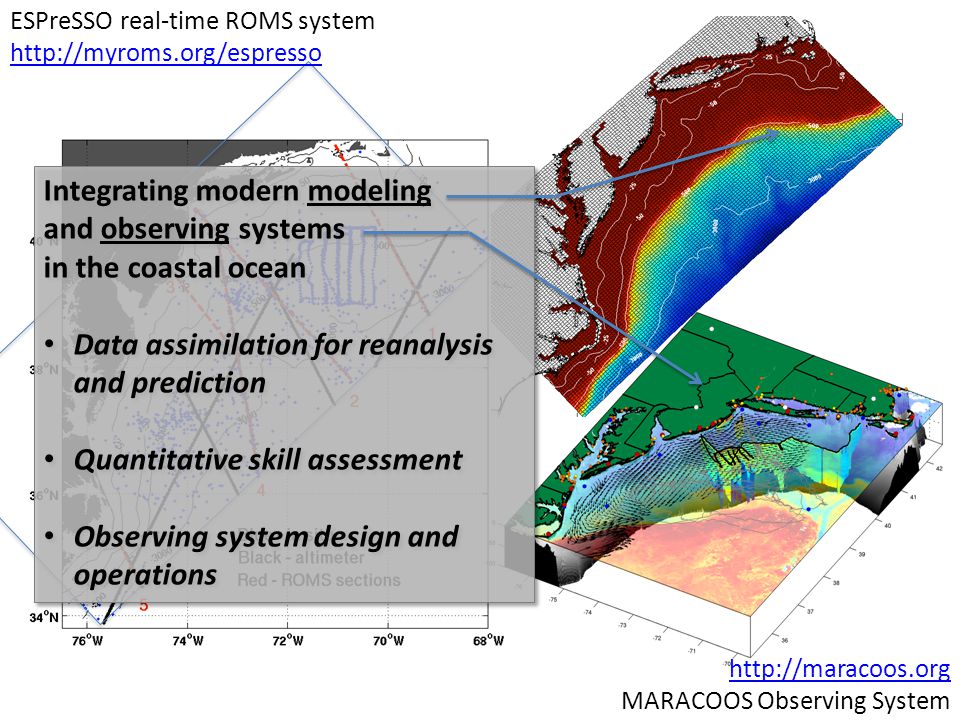The image size is (960, 720).
Task: Click the "Observing system design and" bullet
Action: click(266, 537)
